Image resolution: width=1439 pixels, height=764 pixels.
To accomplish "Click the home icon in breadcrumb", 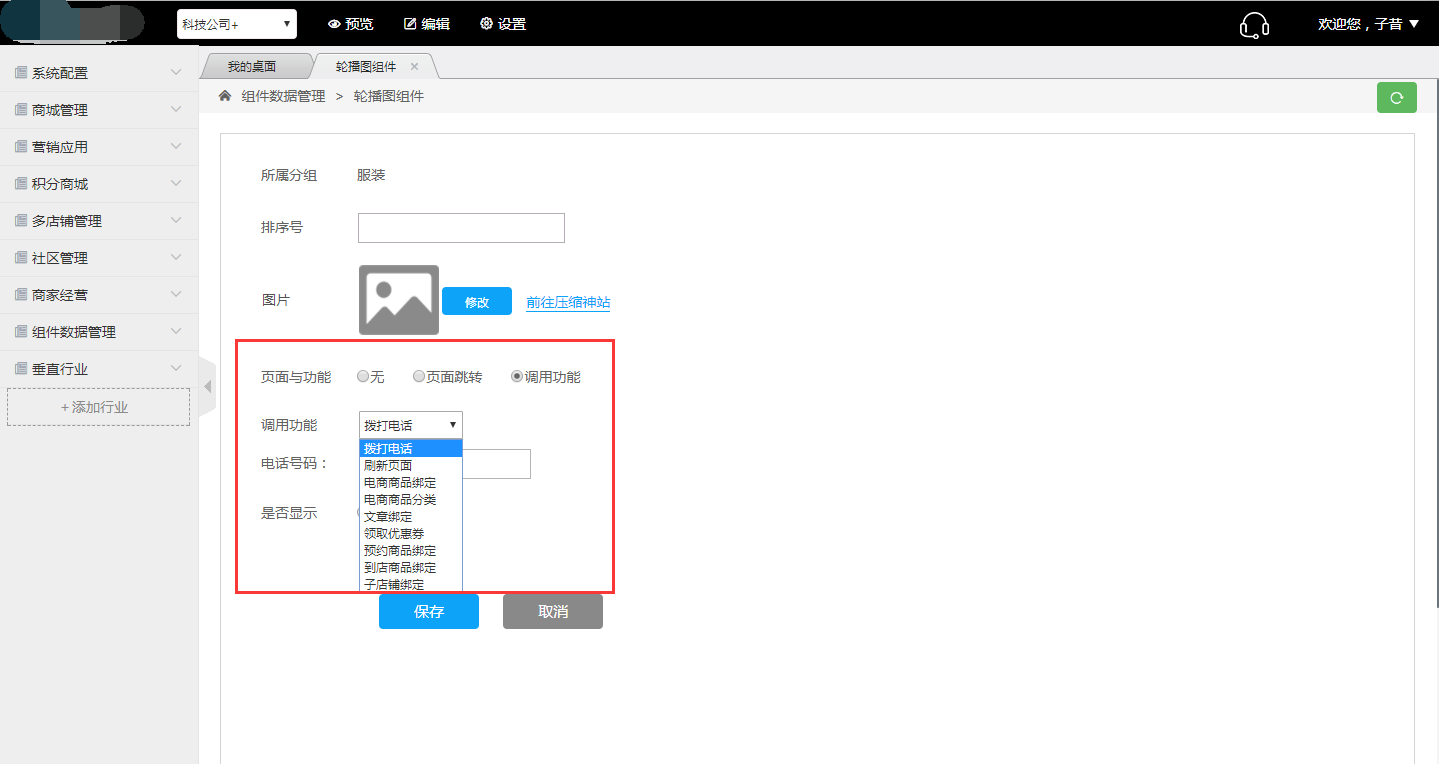I will pos(225,96).
